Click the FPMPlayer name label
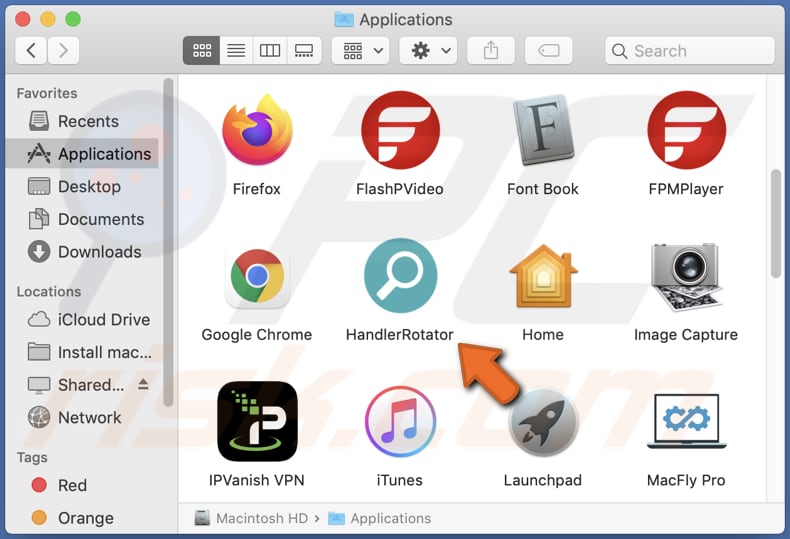This screenshot has width=790, height=539. [686, 189]
